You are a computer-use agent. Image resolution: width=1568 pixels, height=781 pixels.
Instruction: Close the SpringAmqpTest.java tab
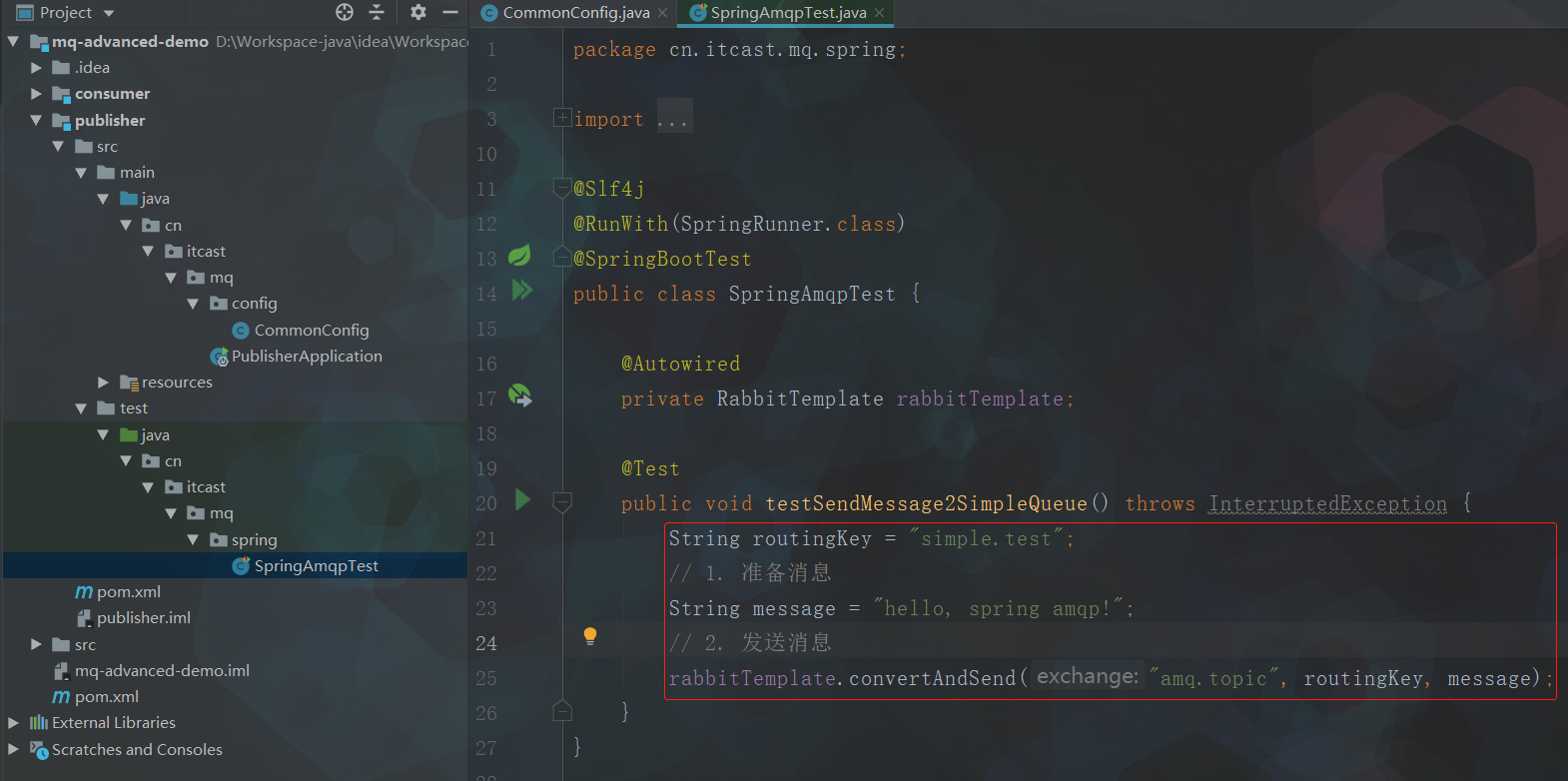(x=879, y=13)
